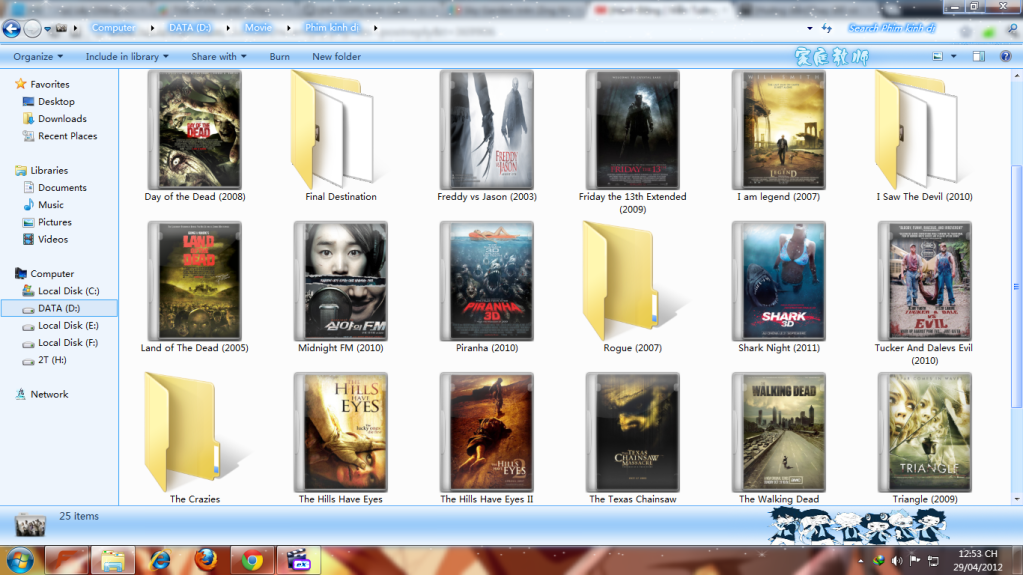The image size is (1023, 575).
Task: Open the Share with menu
Action: [x=219, y=57]
